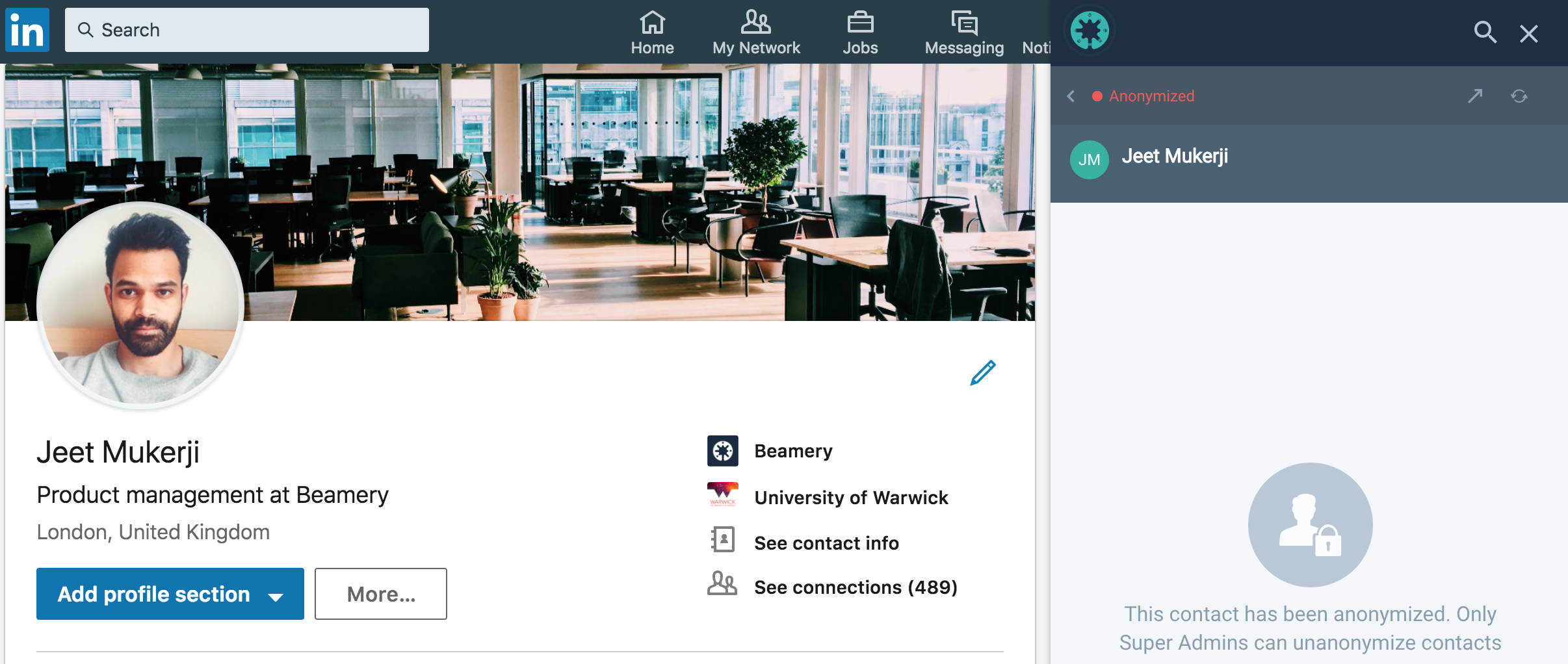Click Add profile section button
The height and width of the screenshot is (664, 1568).
click(170, 594)
